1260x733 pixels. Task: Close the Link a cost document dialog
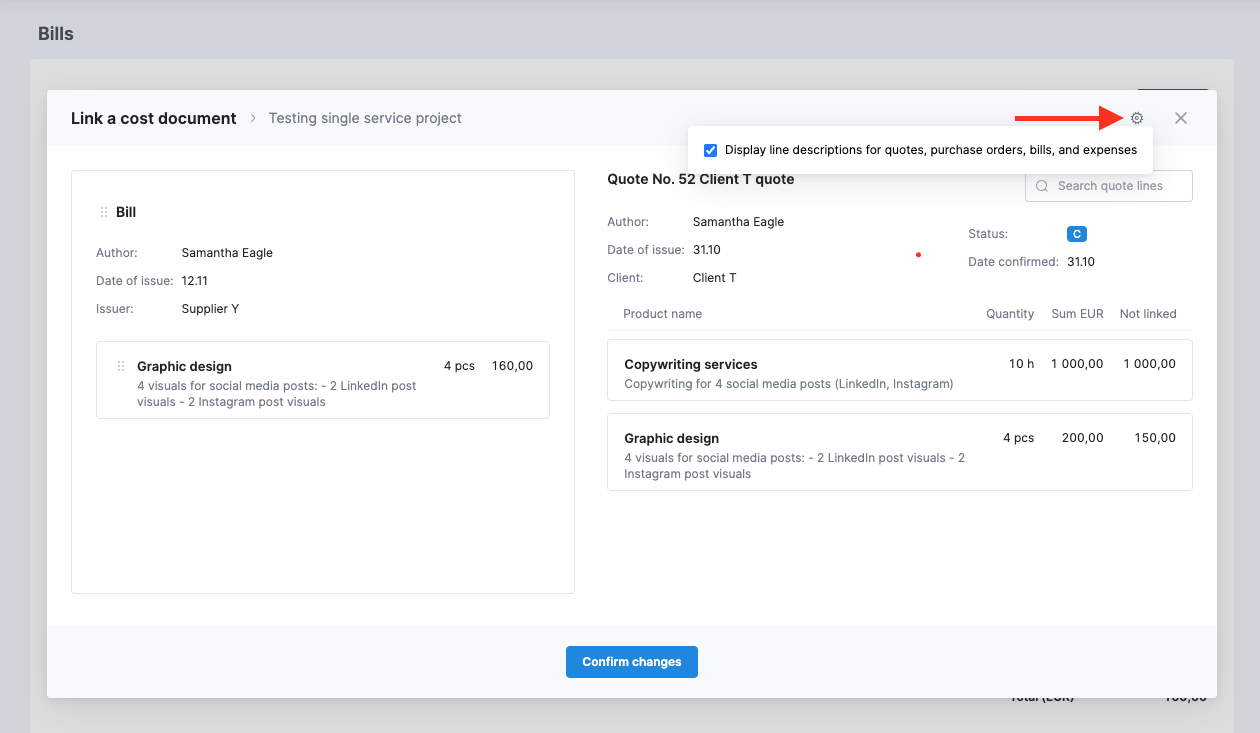pos(1181,118)
